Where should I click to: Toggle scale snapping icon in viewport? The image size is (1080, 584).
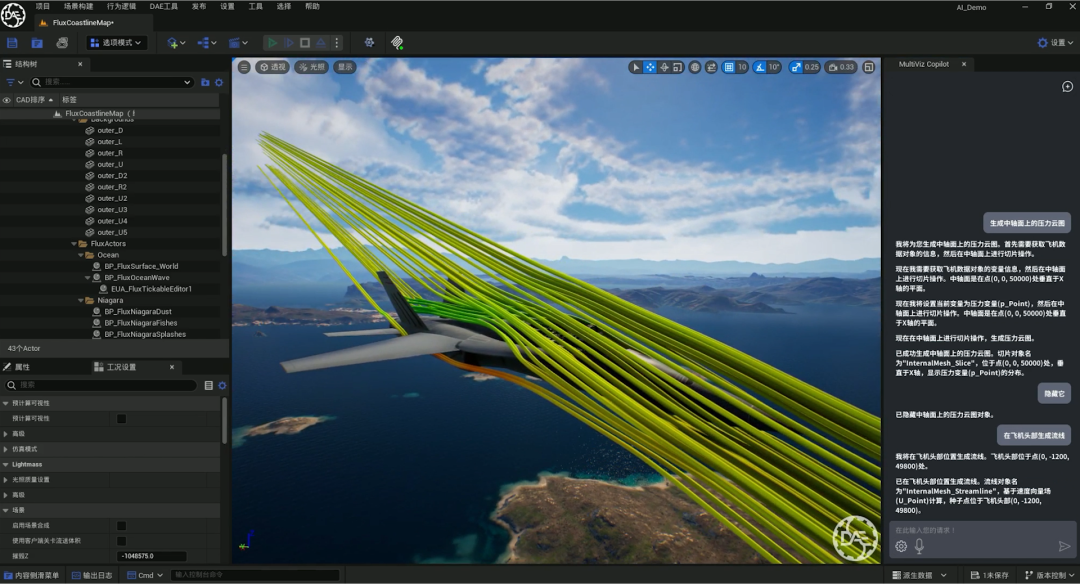[796, 67]
